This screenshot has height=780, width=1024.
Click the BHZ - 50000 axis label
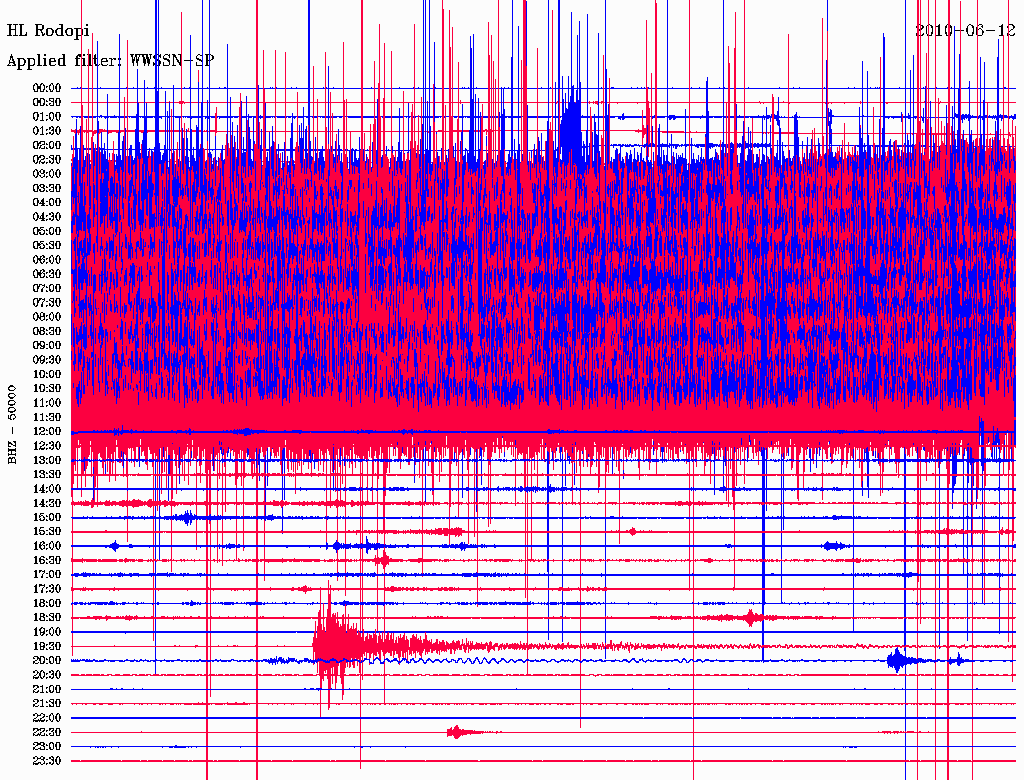point(13,424)
